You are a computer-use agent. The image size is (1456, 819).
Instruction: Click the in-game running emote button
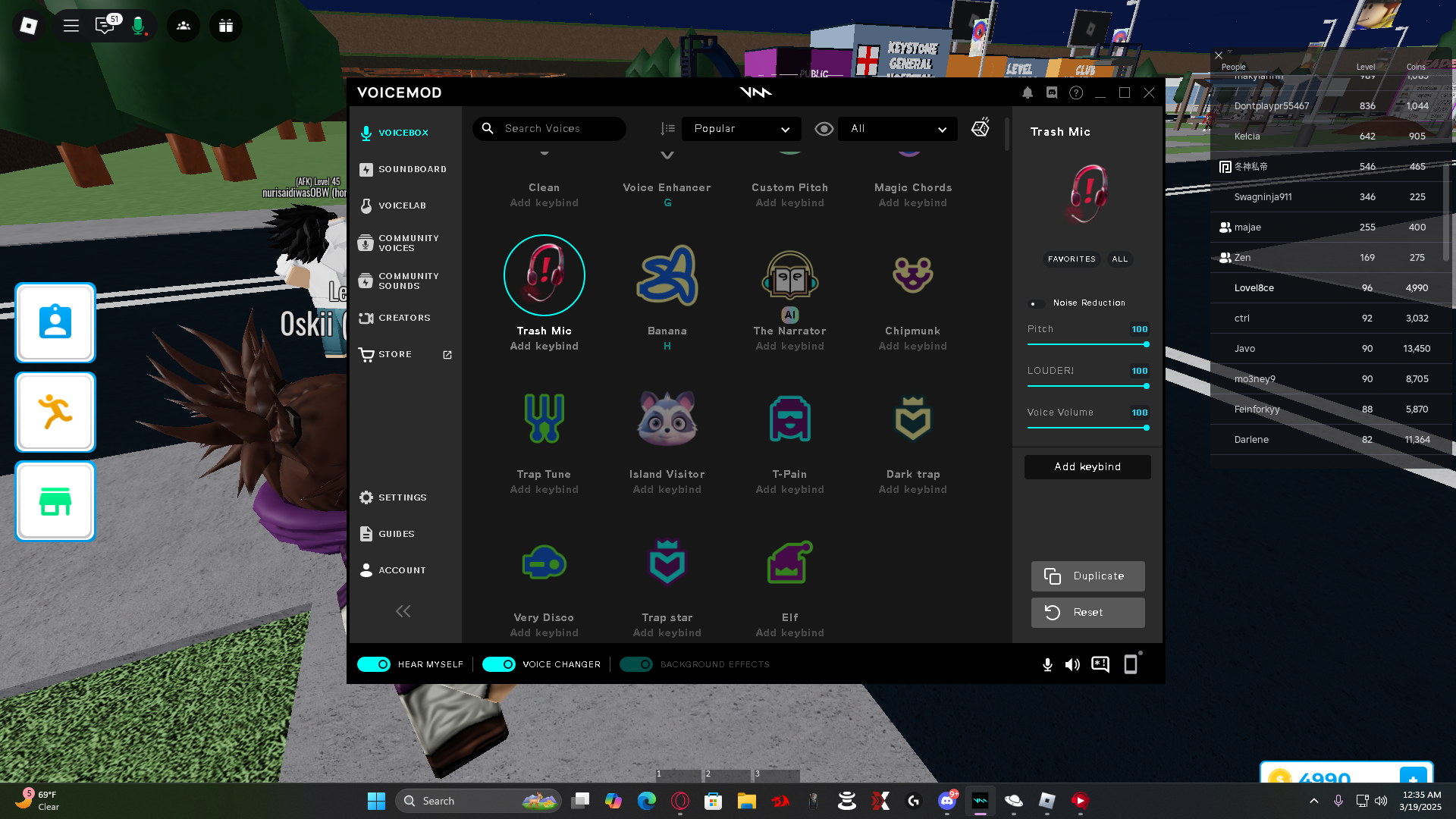pos(55,413)
